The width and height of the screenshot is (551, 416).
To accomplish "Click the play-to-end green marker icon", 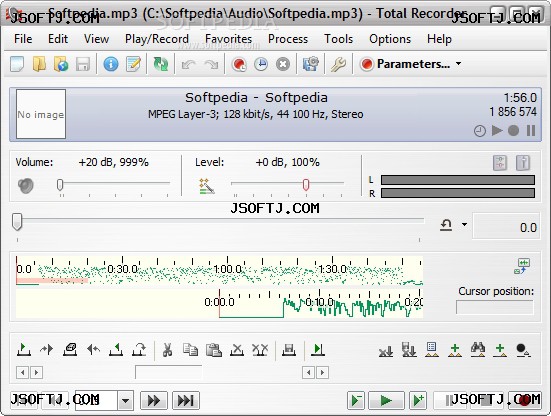I will click(318, 350).
